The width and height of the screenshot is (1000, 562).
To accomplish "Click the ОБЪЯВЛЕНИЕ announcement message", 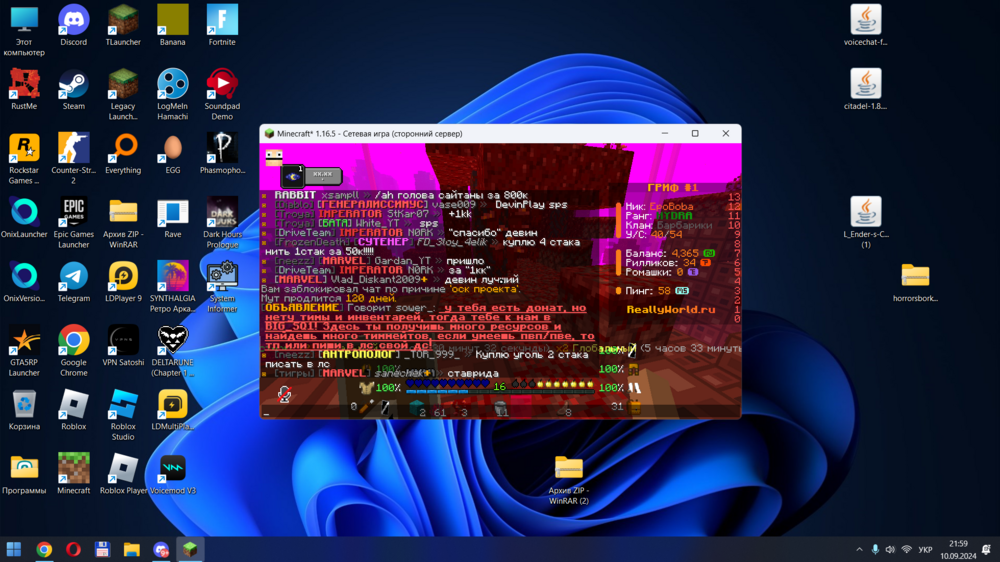I will click(428, 327).
